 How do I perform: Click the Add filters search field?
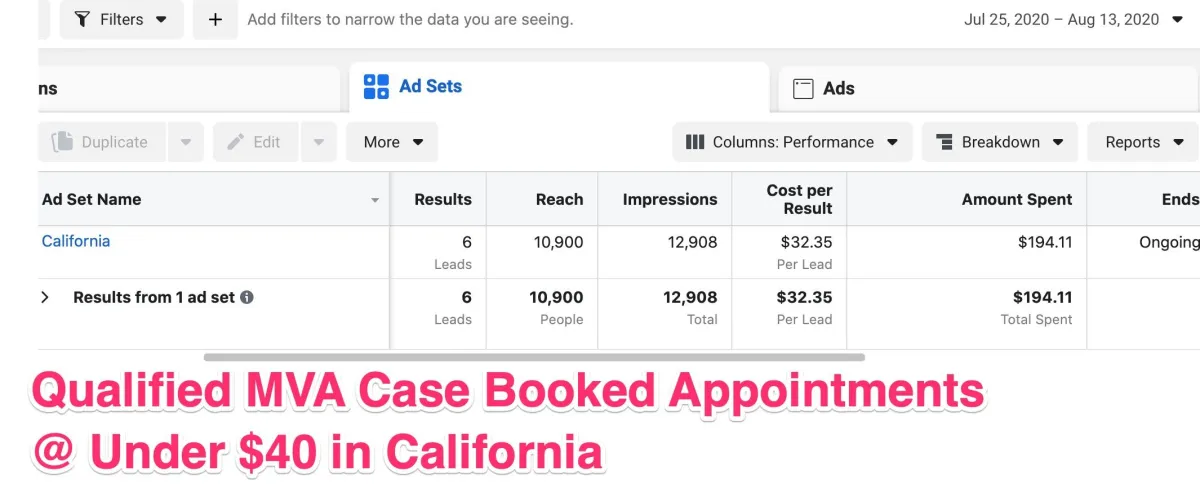tap(410, 20)
